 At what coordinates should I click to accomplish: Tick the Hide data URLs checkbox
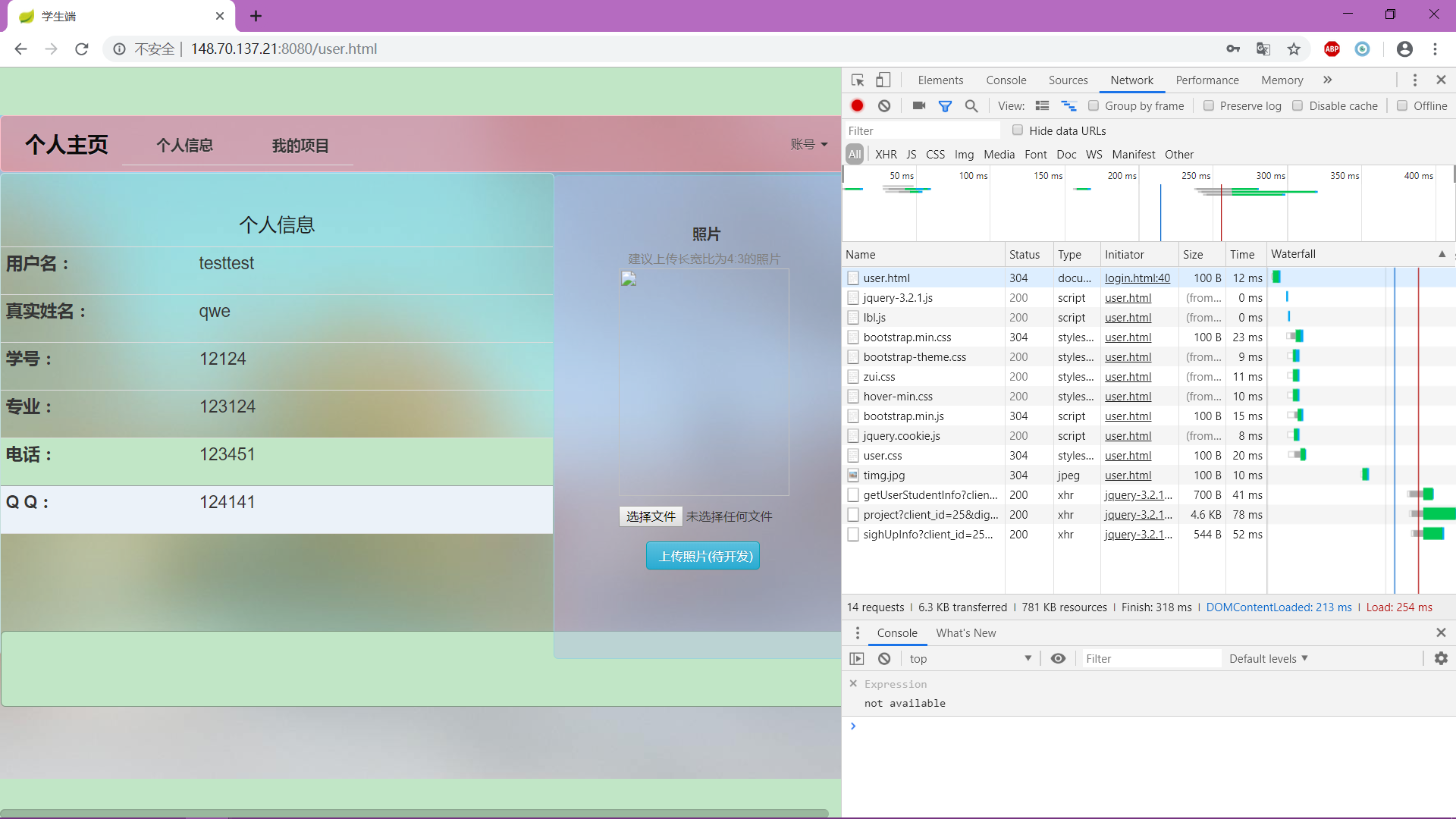(x=1018, y=130)
